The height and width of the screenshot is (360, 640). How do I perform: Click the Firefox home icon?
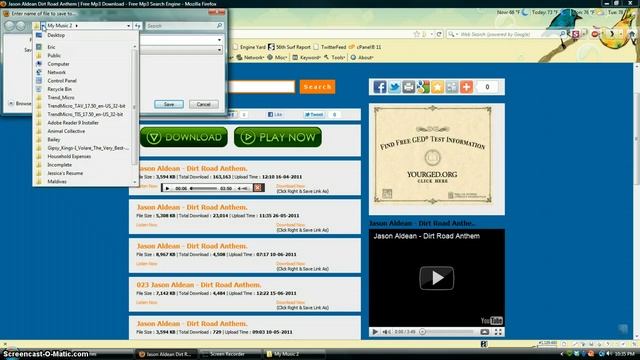click(632, 34)
